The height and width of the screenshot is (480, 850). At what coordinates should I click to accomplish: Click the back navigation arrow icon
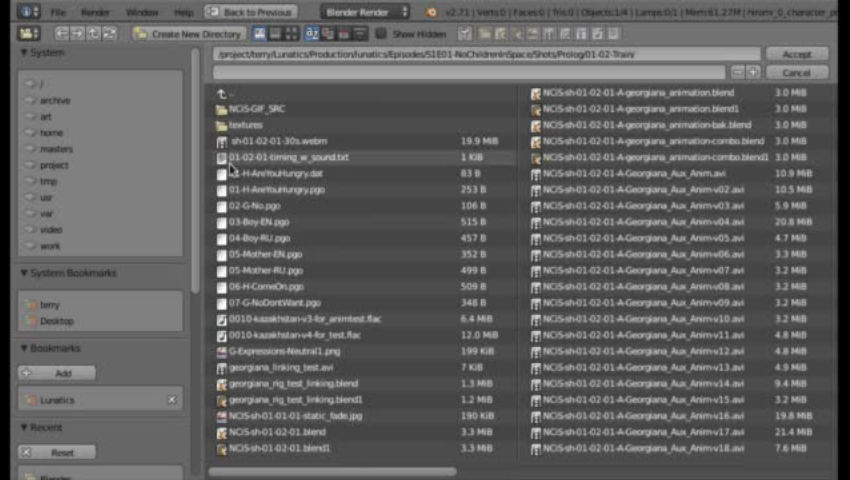62,33
